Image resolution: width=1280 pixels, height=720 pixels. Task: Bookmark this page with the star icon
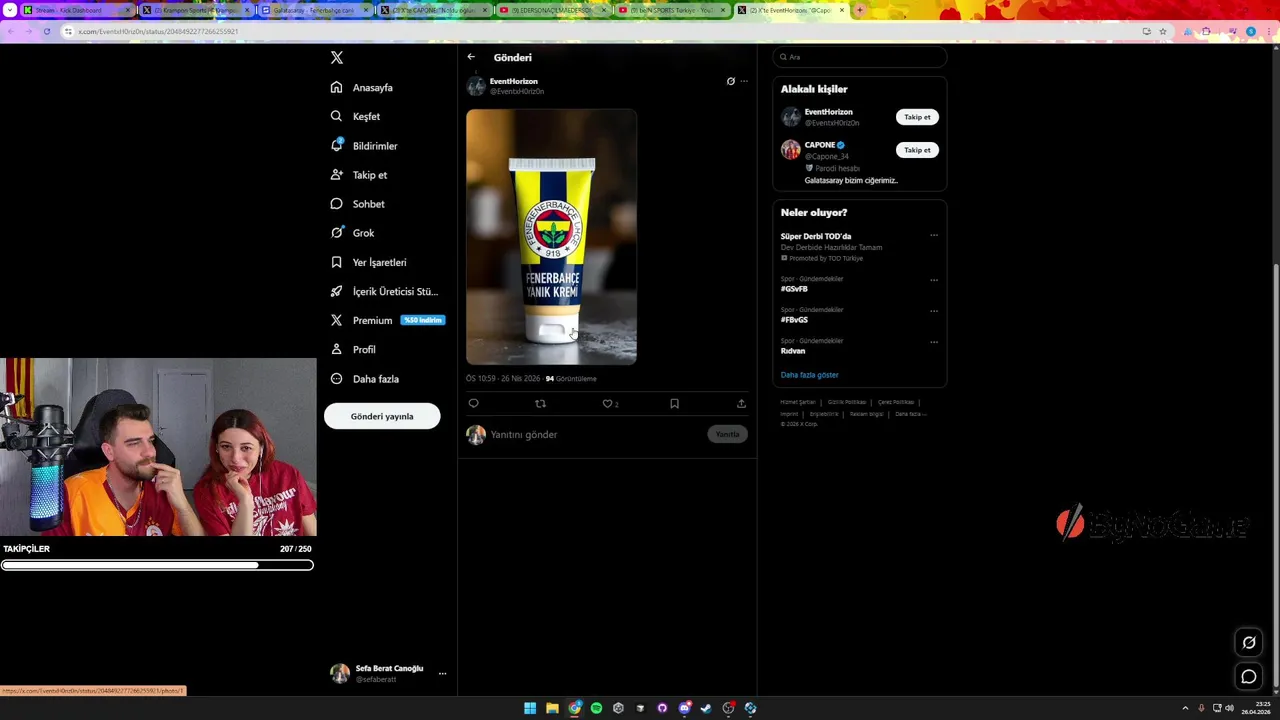coord(1163,31)
